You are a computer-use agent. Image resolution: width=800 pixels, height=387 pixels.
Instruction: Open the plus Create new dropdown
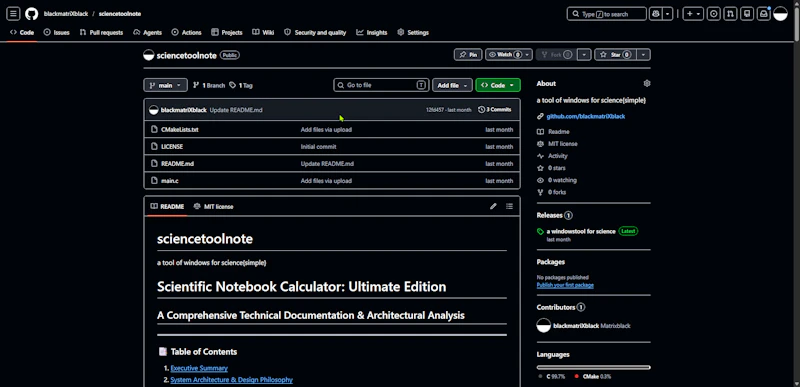693,14
